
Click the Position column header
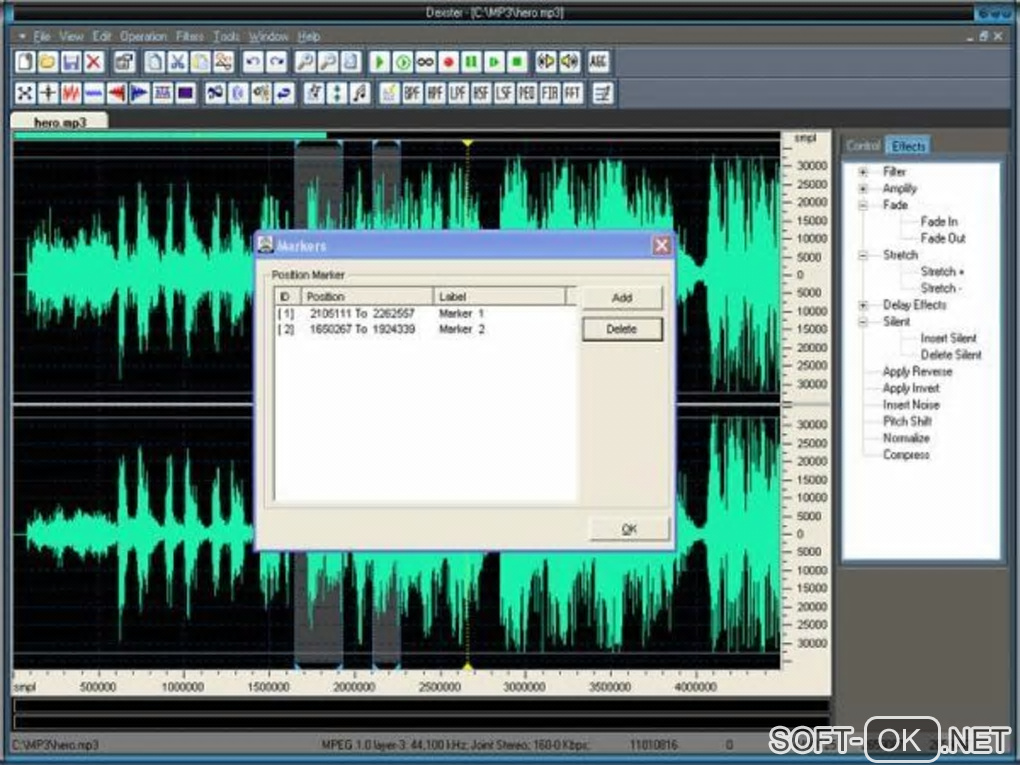tap(367, 297)
